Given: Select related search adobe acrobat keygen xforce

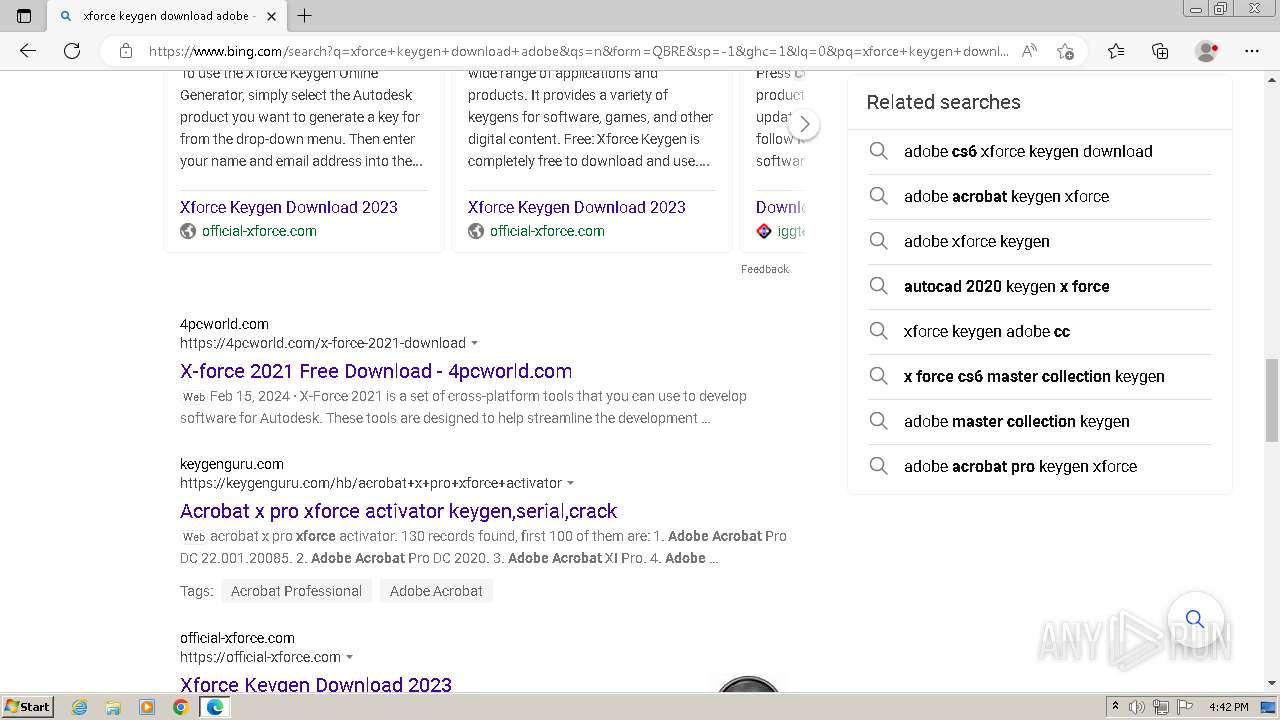Looking at the screenshot, I should pyautogui.click(x=1006, y=196).
